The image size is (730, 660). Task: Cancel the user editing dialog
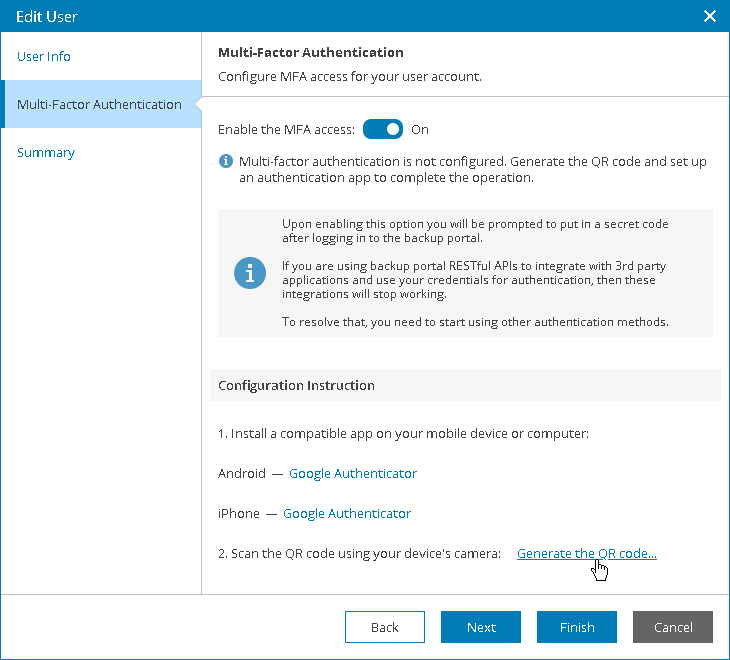[x=673, y=627]
